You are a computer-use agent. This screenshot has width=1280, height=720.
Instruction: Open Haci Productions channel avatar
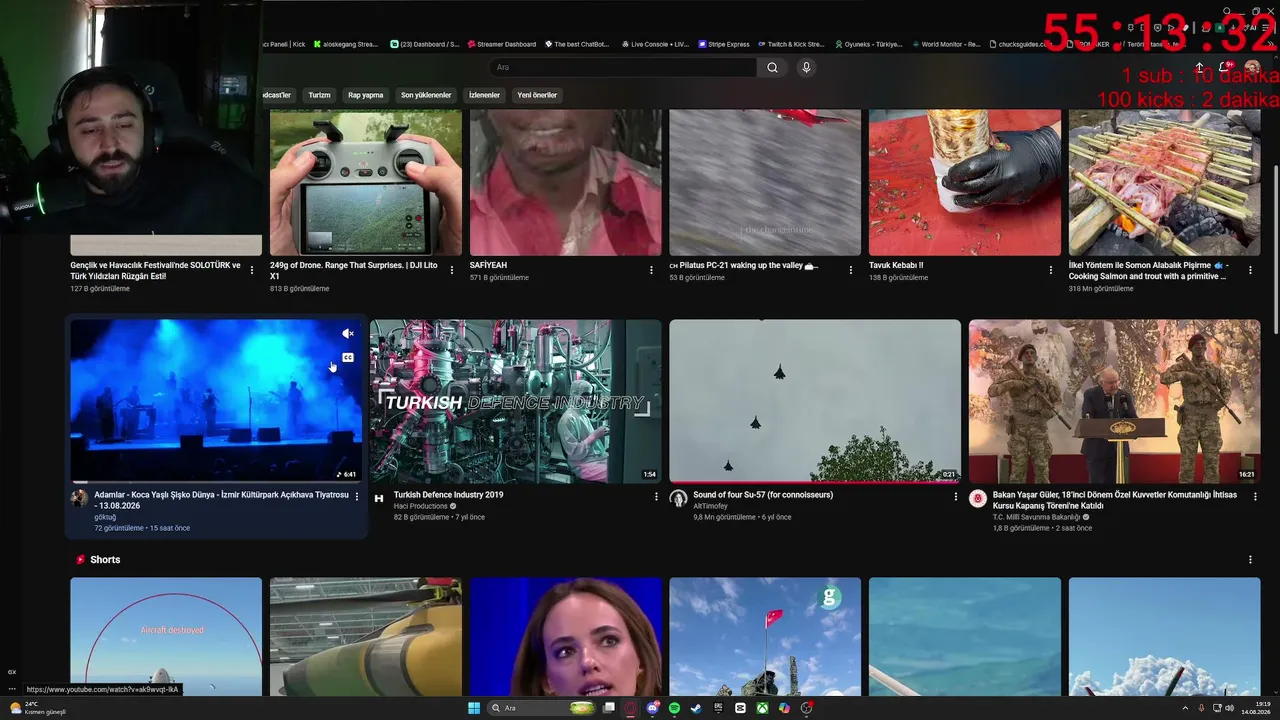379,498
